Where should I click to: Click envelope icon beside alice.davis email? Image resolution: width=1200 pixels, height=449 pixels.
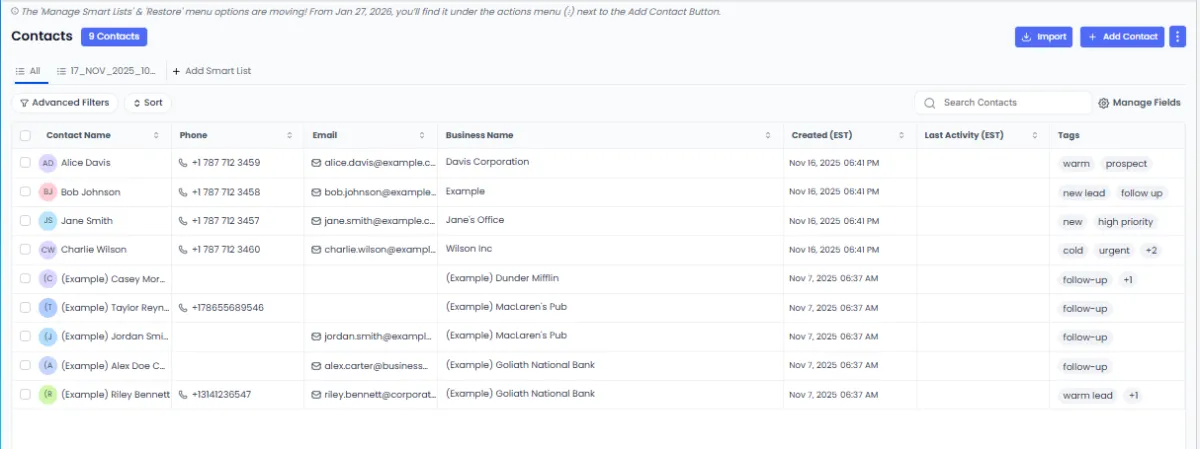pyautogui.click(x=317, y=163)
